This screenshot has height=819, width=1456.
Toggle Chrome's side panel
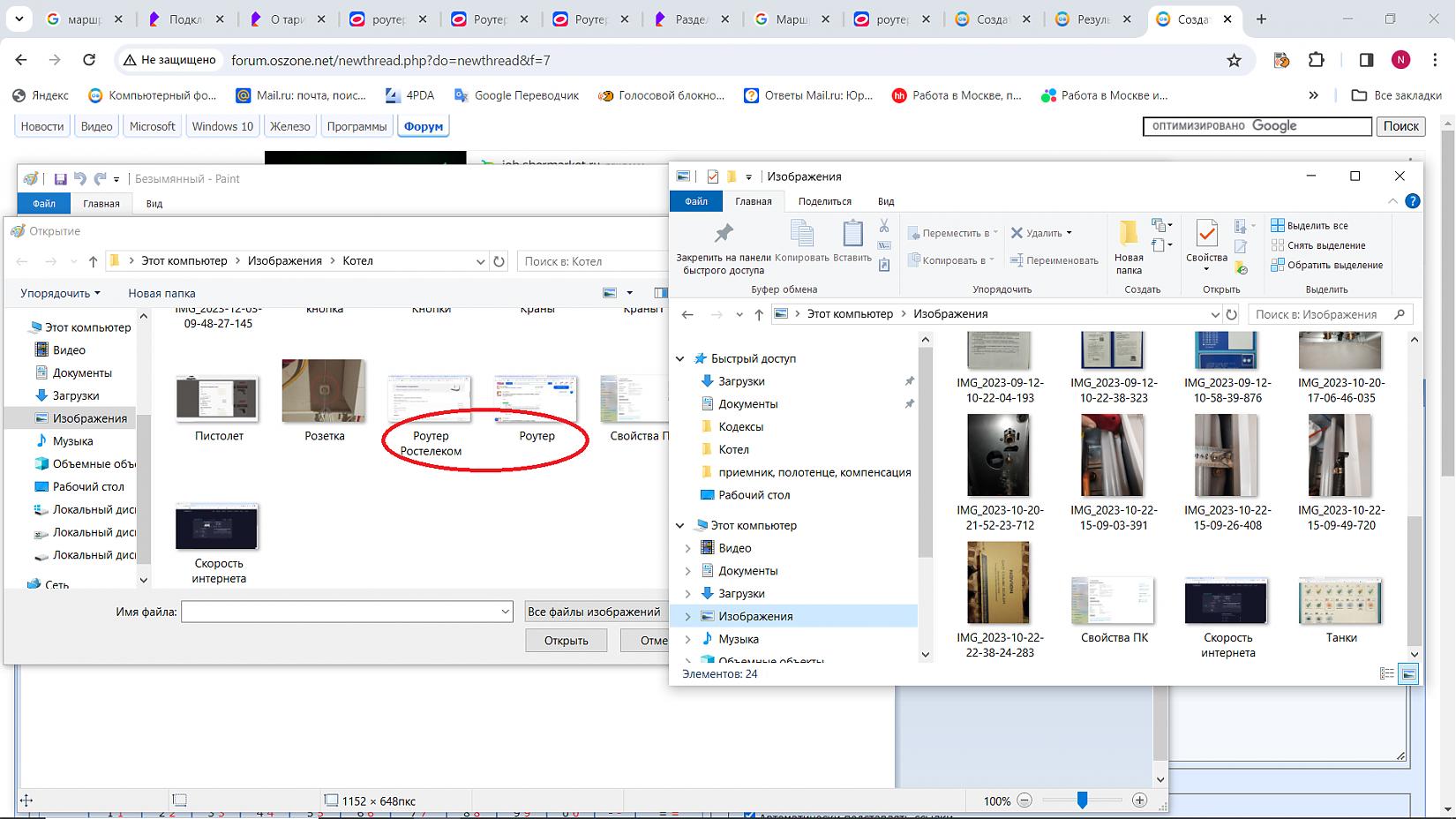coord(1366,60)
